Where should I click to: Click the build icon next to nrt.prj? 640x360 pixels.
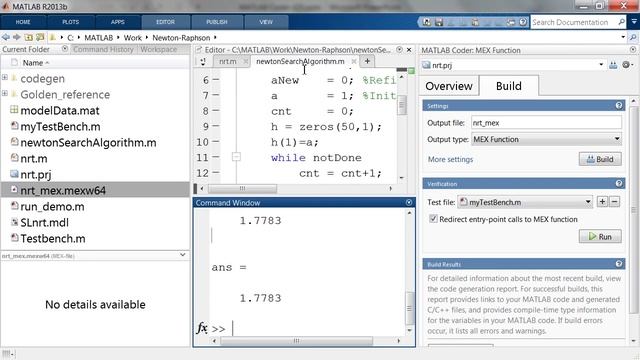(613, 65)
